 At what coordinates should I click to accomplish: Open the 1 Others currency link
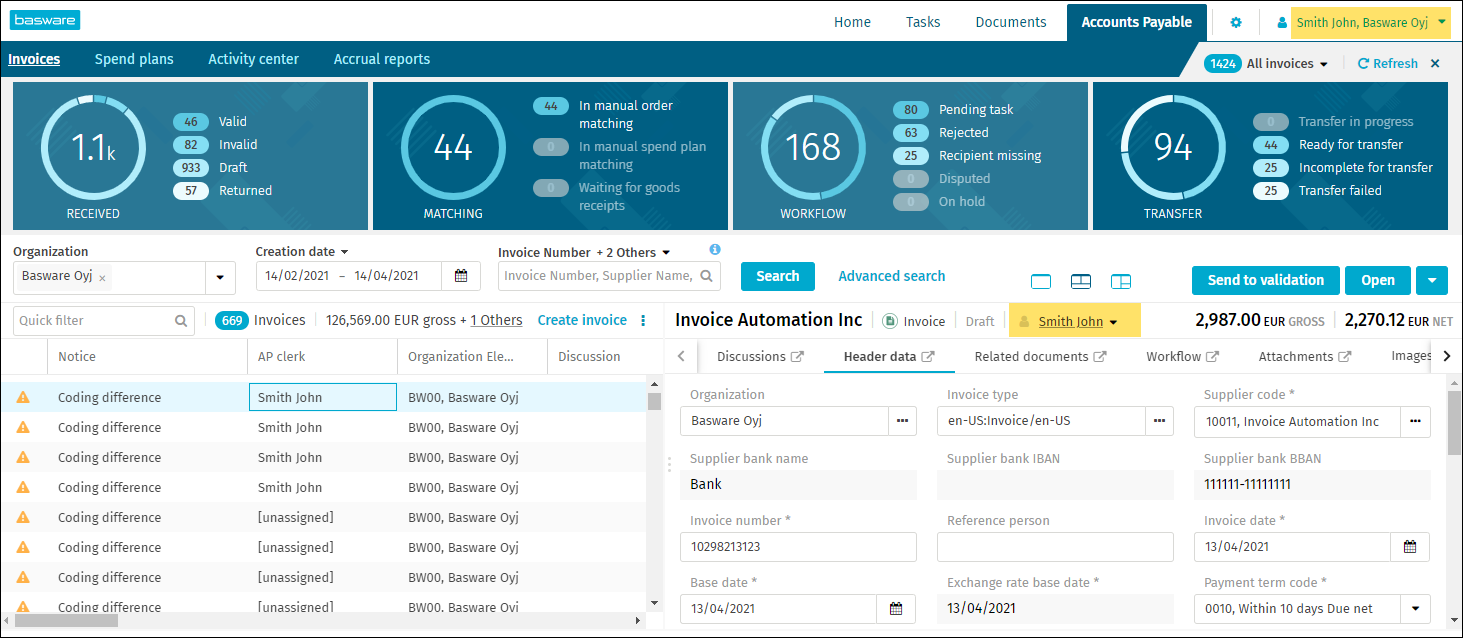[x=496, y=320]
